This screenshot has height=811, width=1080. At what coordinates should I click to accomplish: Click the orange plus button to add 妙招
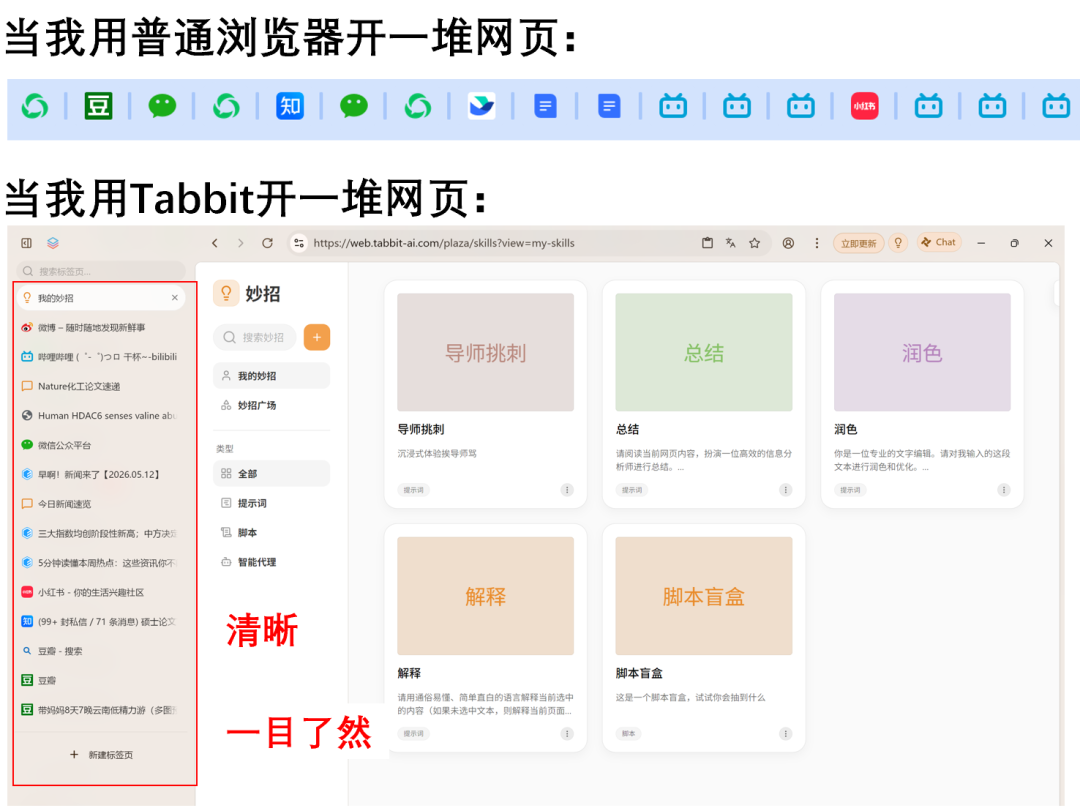[x=317, y=338]
